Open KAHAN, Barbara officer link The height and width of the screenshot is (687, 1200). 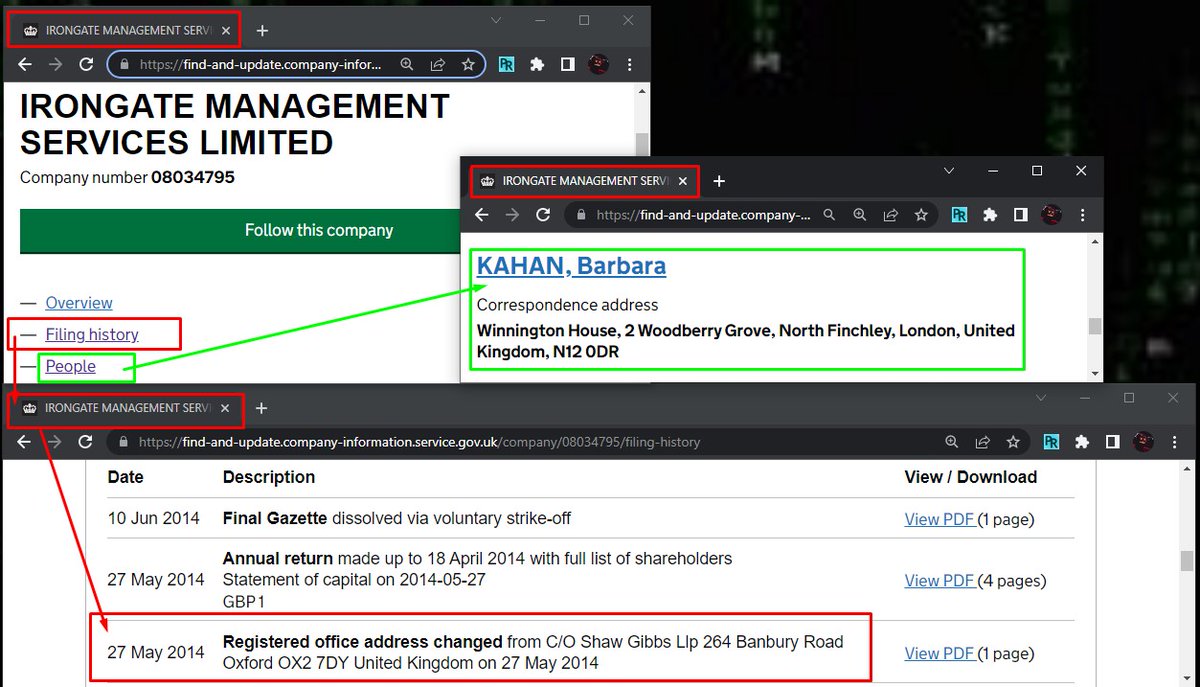(571, 266)
